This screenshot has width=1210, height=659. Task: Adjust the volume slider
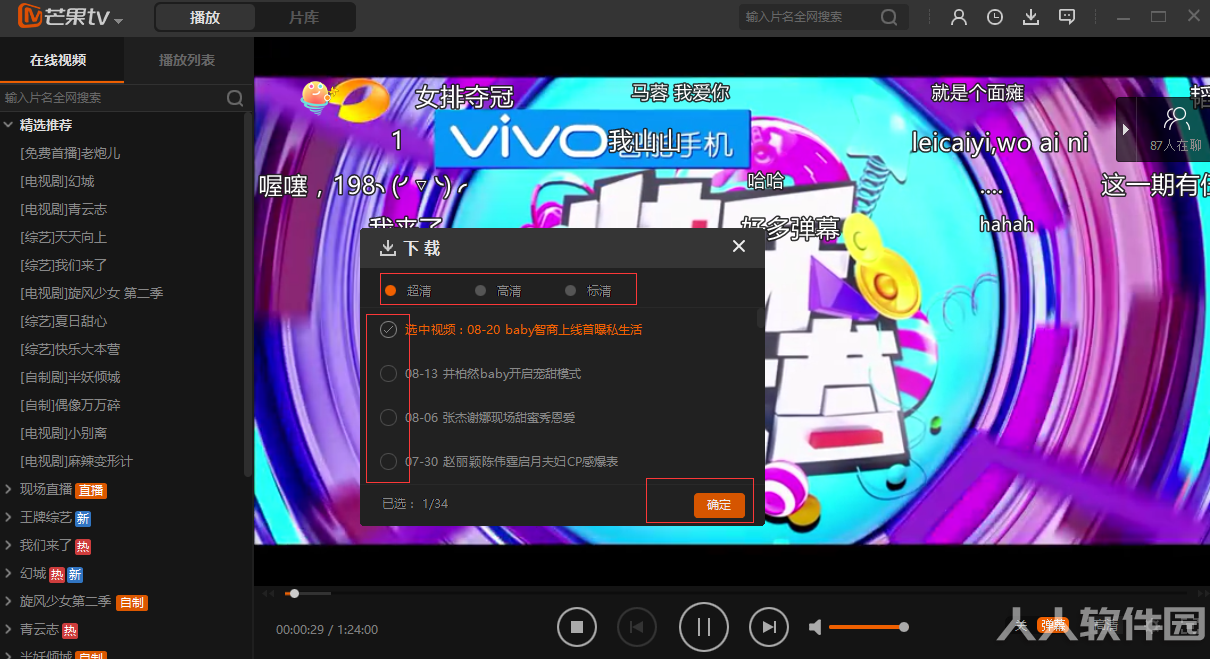coord(868,627)
